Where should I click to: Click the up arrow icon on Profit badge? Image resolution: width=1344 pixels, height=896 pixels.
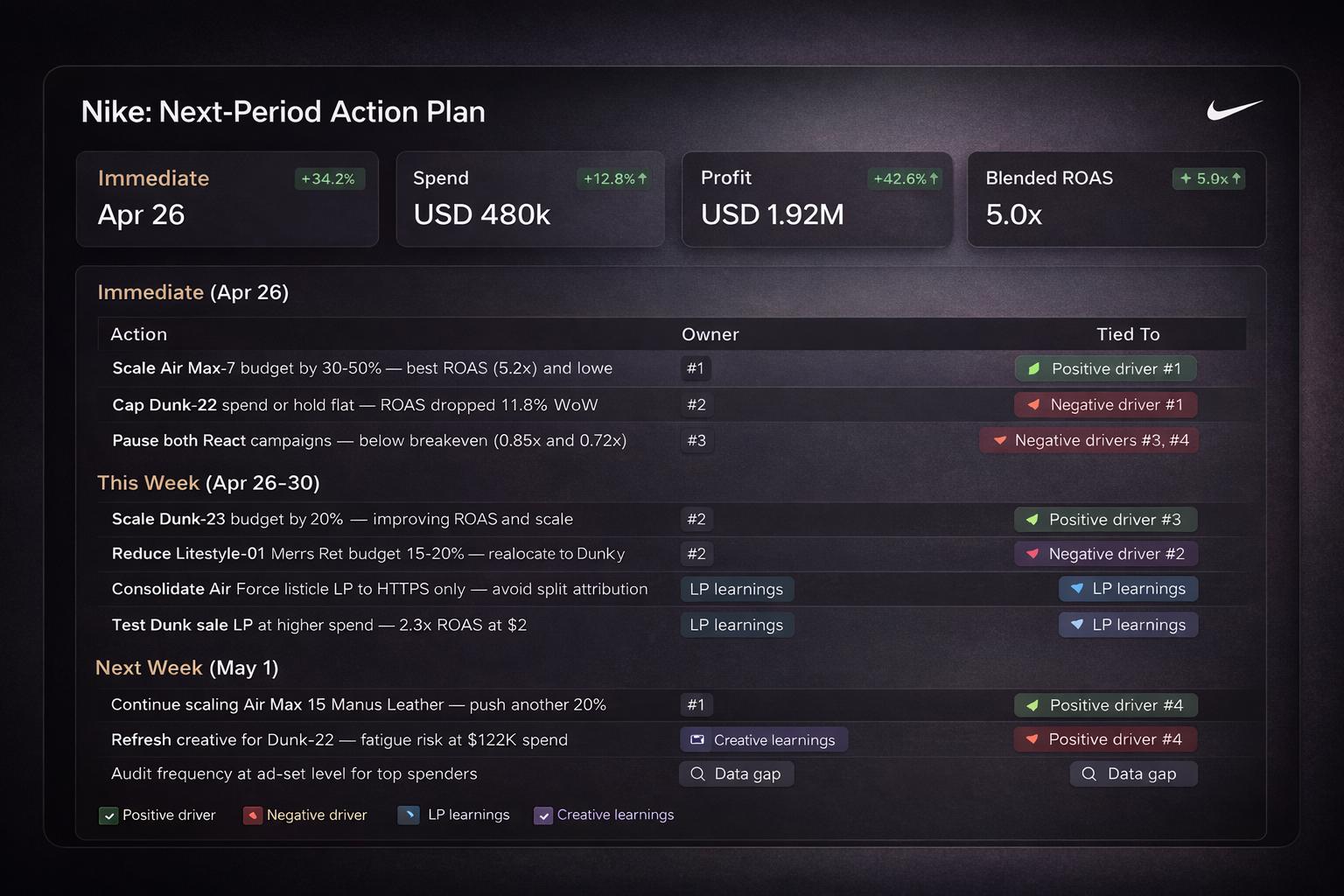(934, 178)
